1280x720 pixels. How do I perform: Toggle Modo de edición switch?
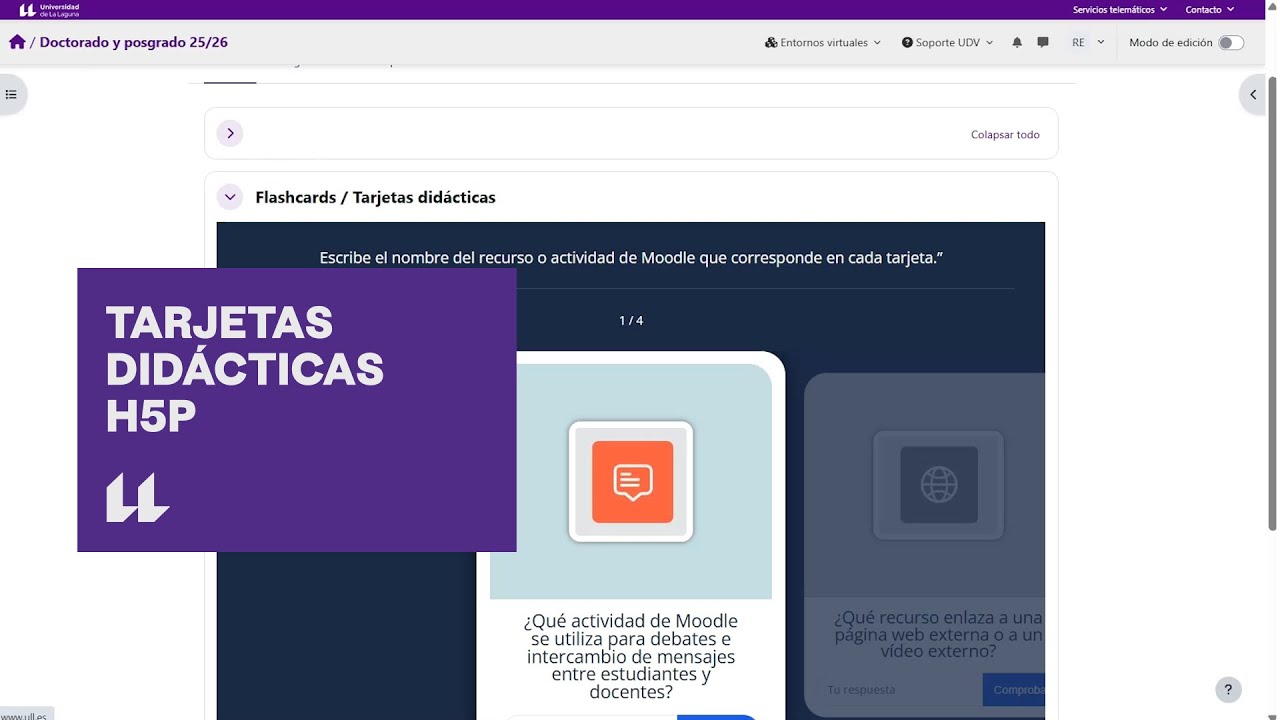coord(1231,42)
